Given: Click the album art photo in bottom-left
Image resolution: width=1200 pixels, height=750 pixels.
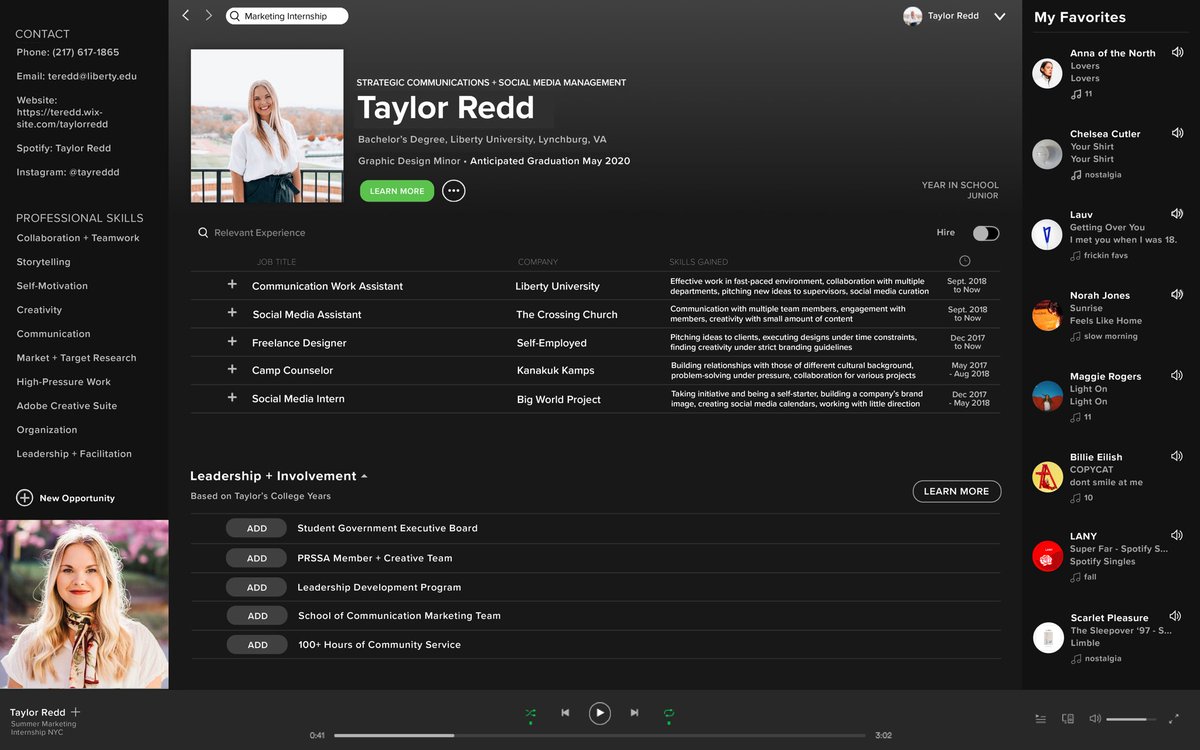Looking at the screenshot, I should (x=84, y=604).
